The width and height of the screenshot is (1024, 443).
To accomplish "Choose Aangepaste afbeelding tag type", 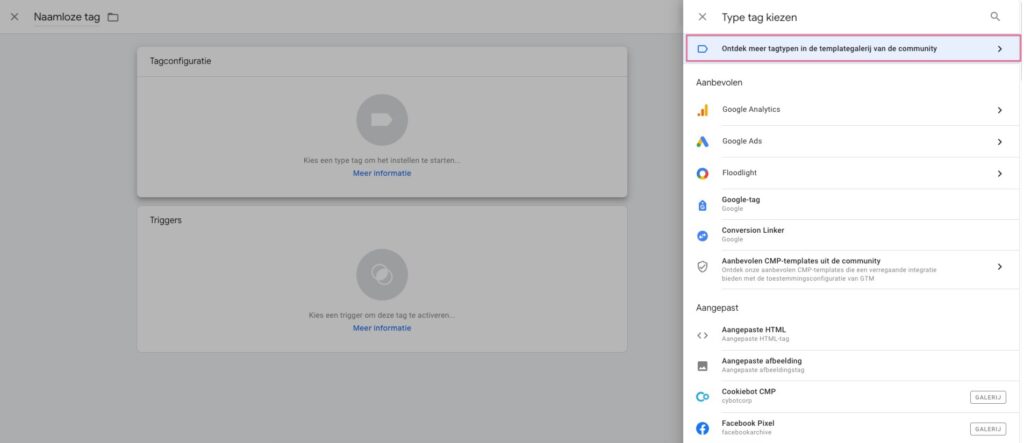I will click(x=853, y=365).
